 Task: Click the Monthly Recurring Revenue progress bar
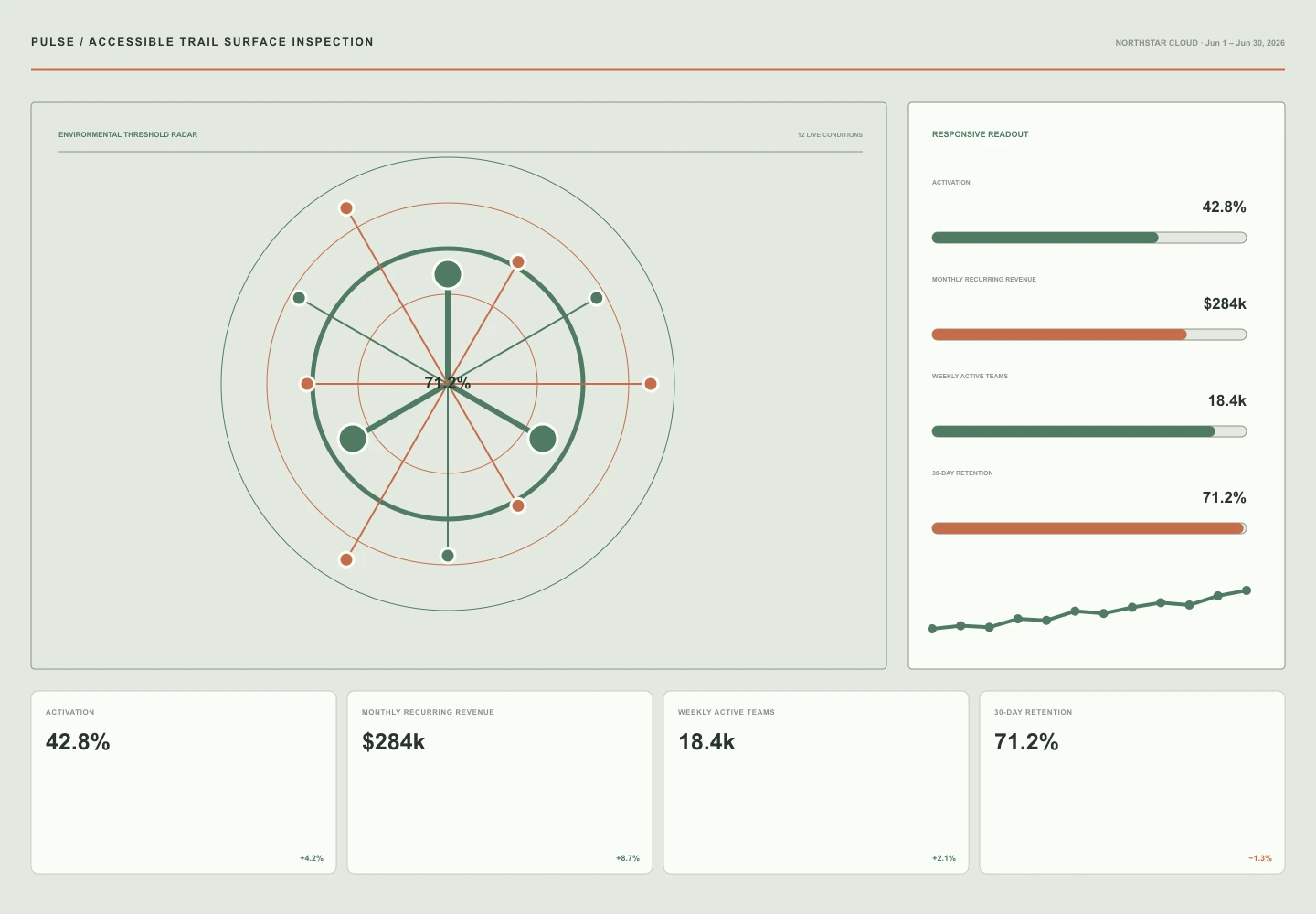(1089, 335)
